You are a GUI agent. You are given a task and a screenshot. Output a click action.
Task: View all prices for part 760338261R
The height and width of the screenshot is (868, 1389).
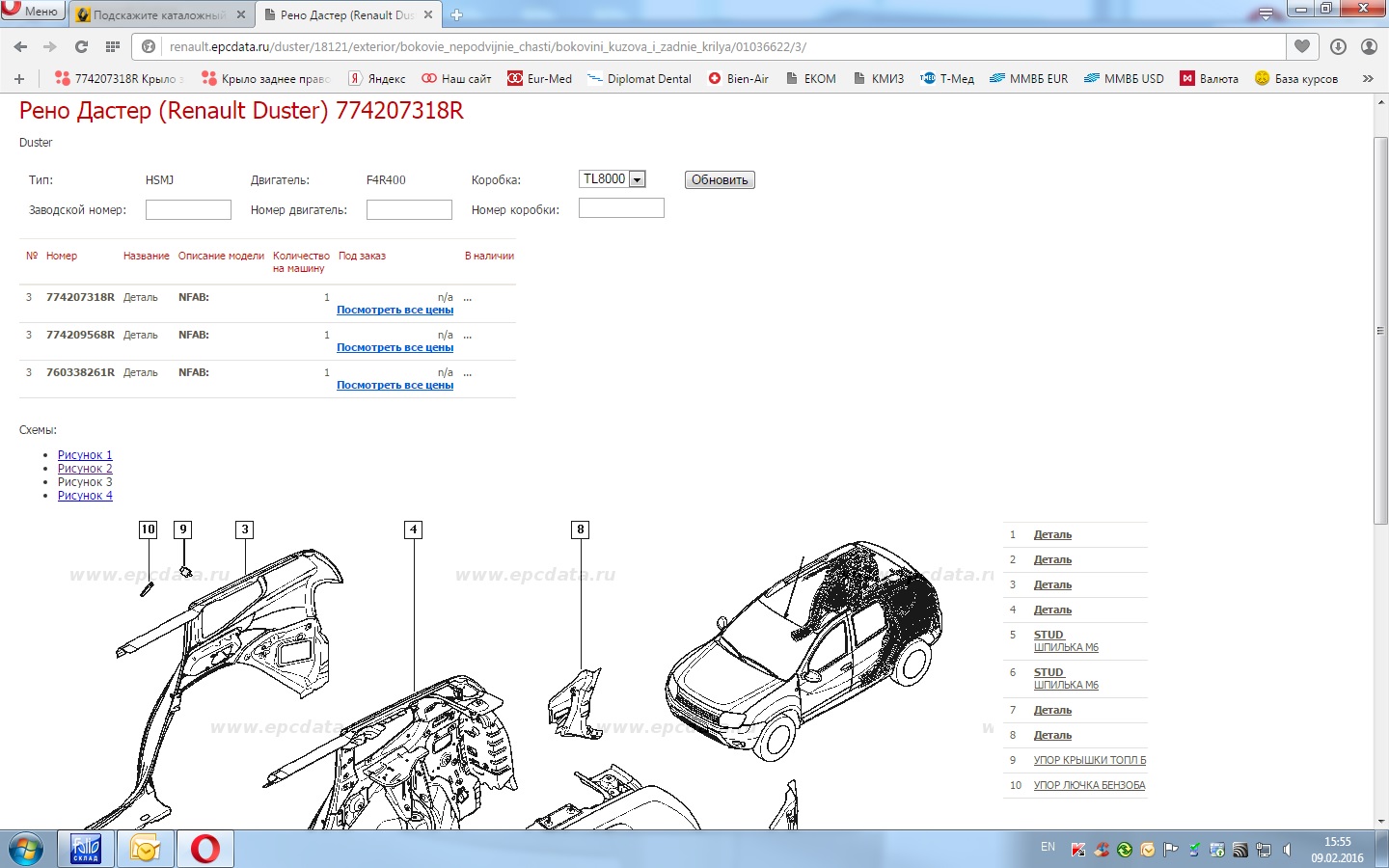click(x=395, y=385)
